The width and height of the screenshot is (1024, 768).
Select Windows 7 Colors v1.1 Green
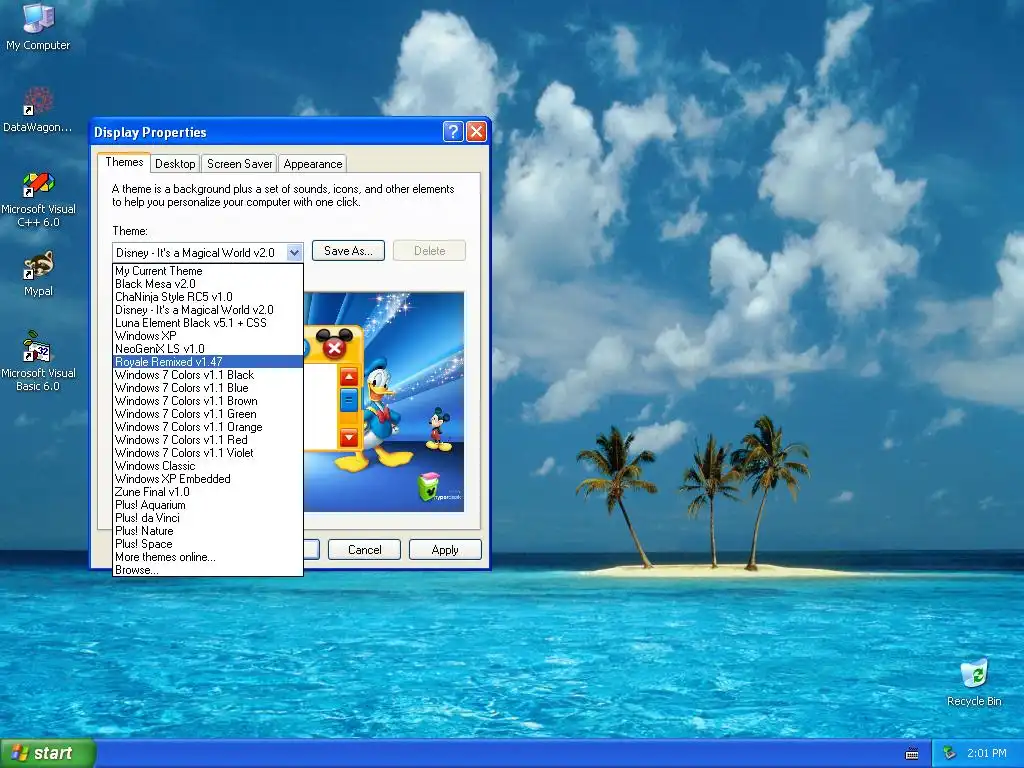click(208, 414)
